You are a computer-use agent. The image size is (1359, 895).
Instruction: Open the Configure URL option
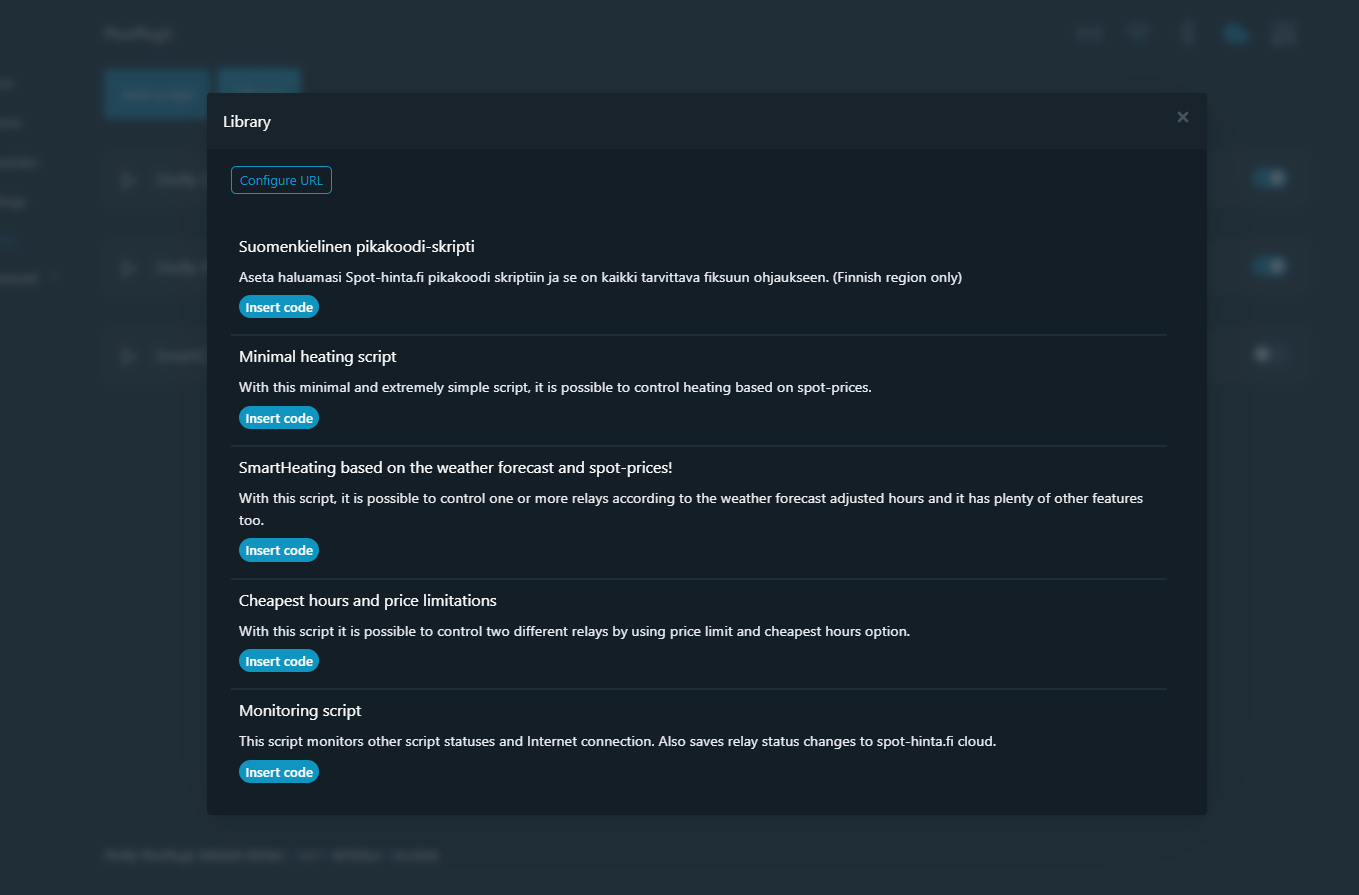pos(281,181)
